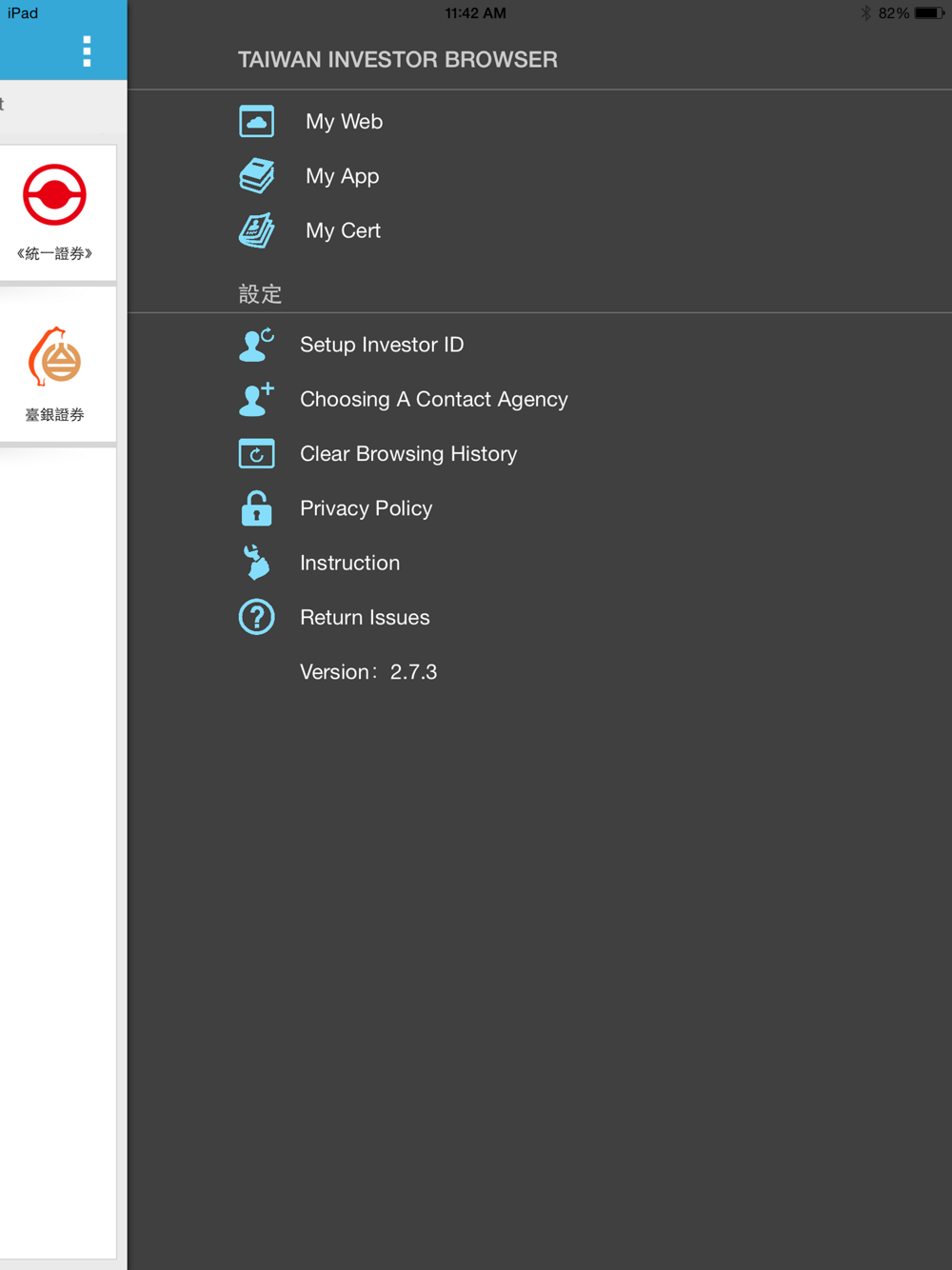Tap the 《統一證券》 label
The image size is (952, 1270).
(x=54, y=253)
